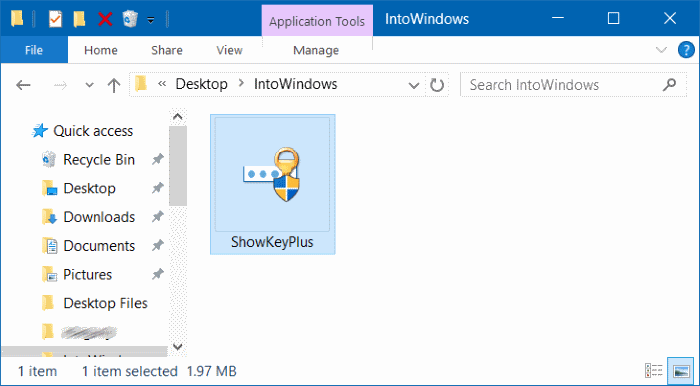Click the pin icon beside Downloads
Screen dimensions: 700x386
click(x=158, y=217)
